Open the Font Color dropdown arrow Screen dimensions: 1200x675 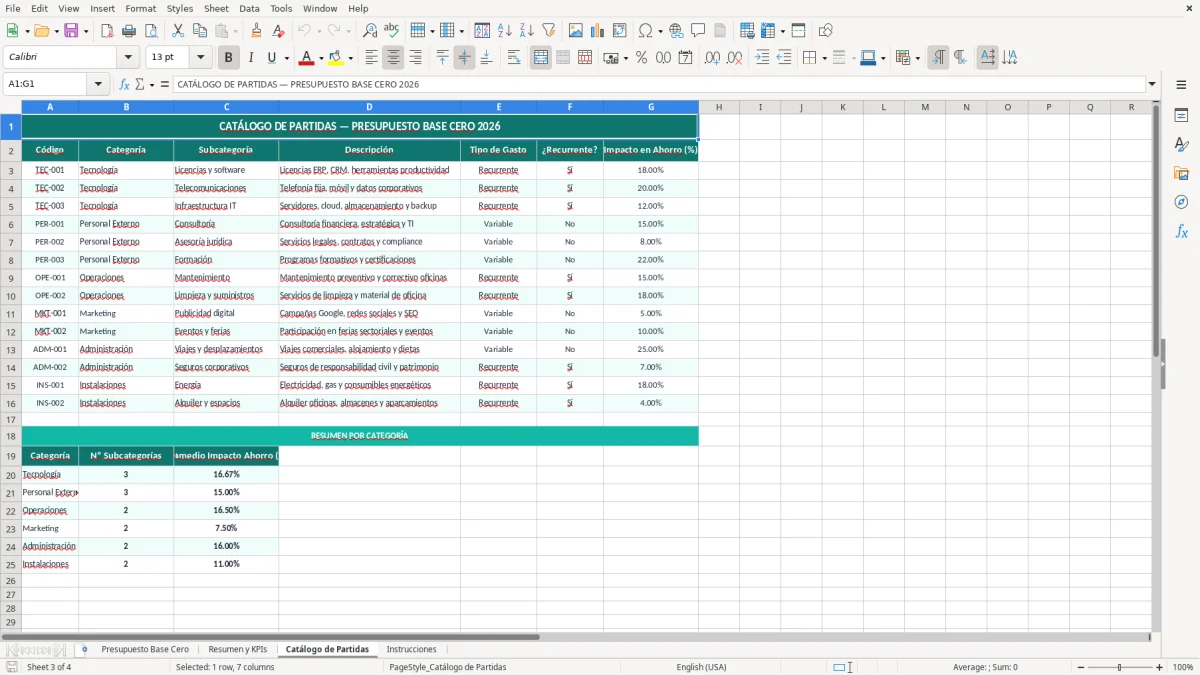click(321, 58)
